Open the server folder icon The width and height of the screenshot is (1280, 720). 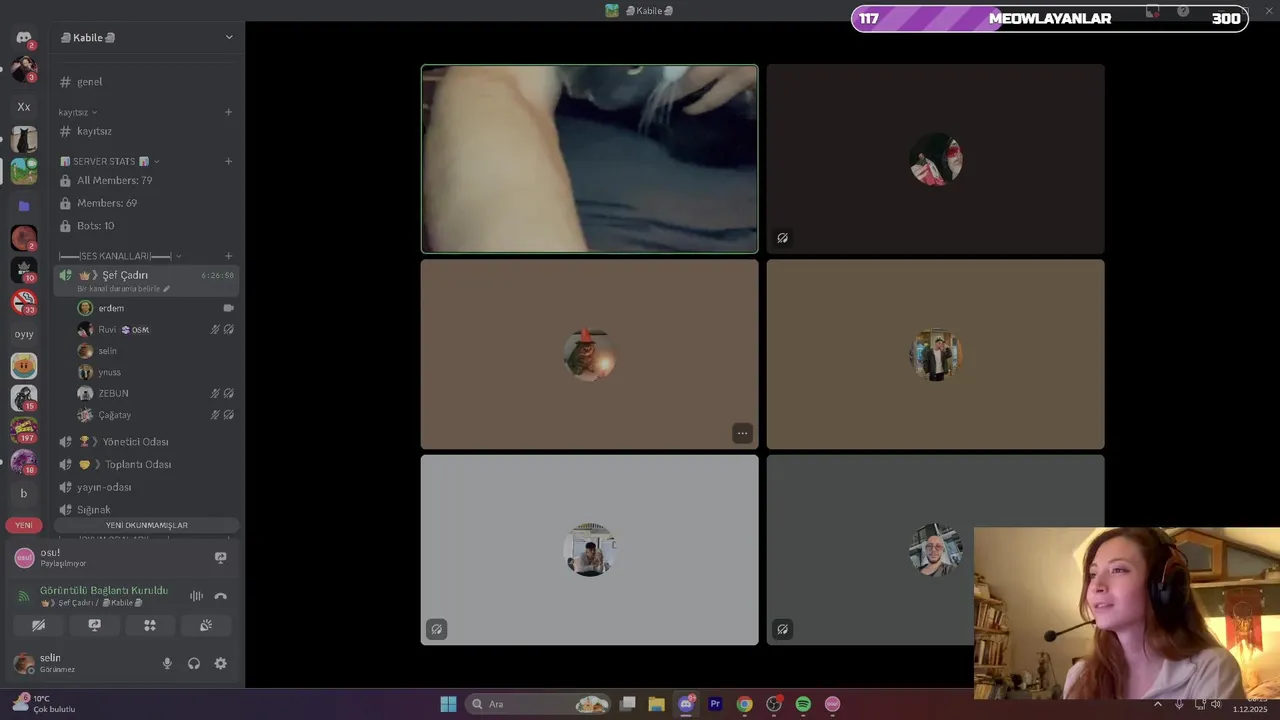(x=24, y=205)
